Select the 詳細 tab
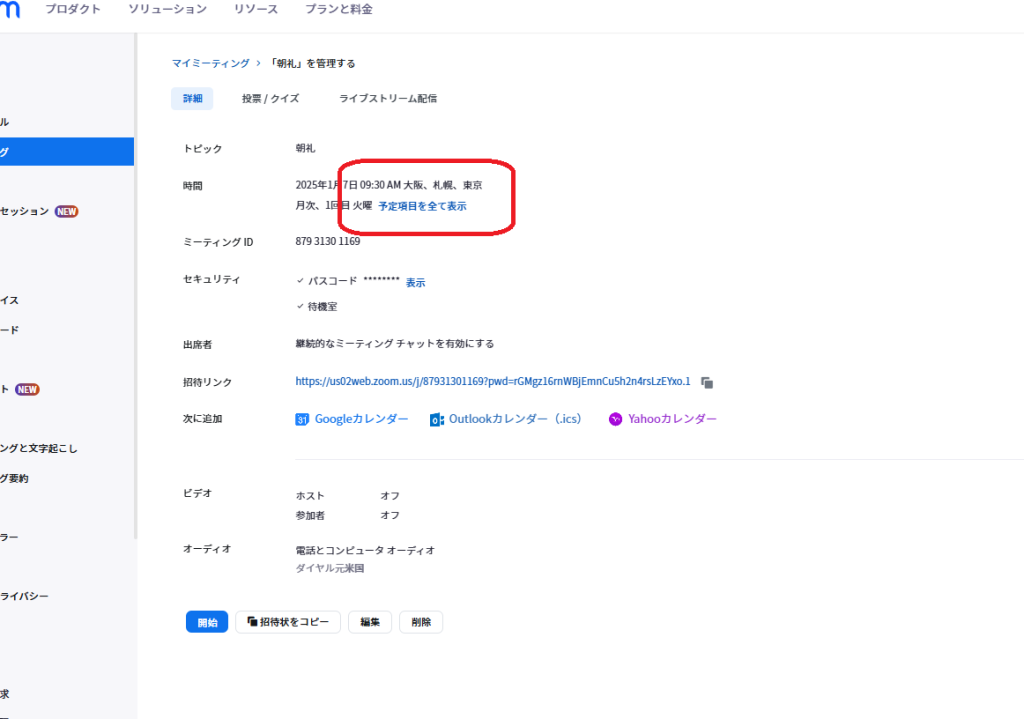 pos(192,98)
